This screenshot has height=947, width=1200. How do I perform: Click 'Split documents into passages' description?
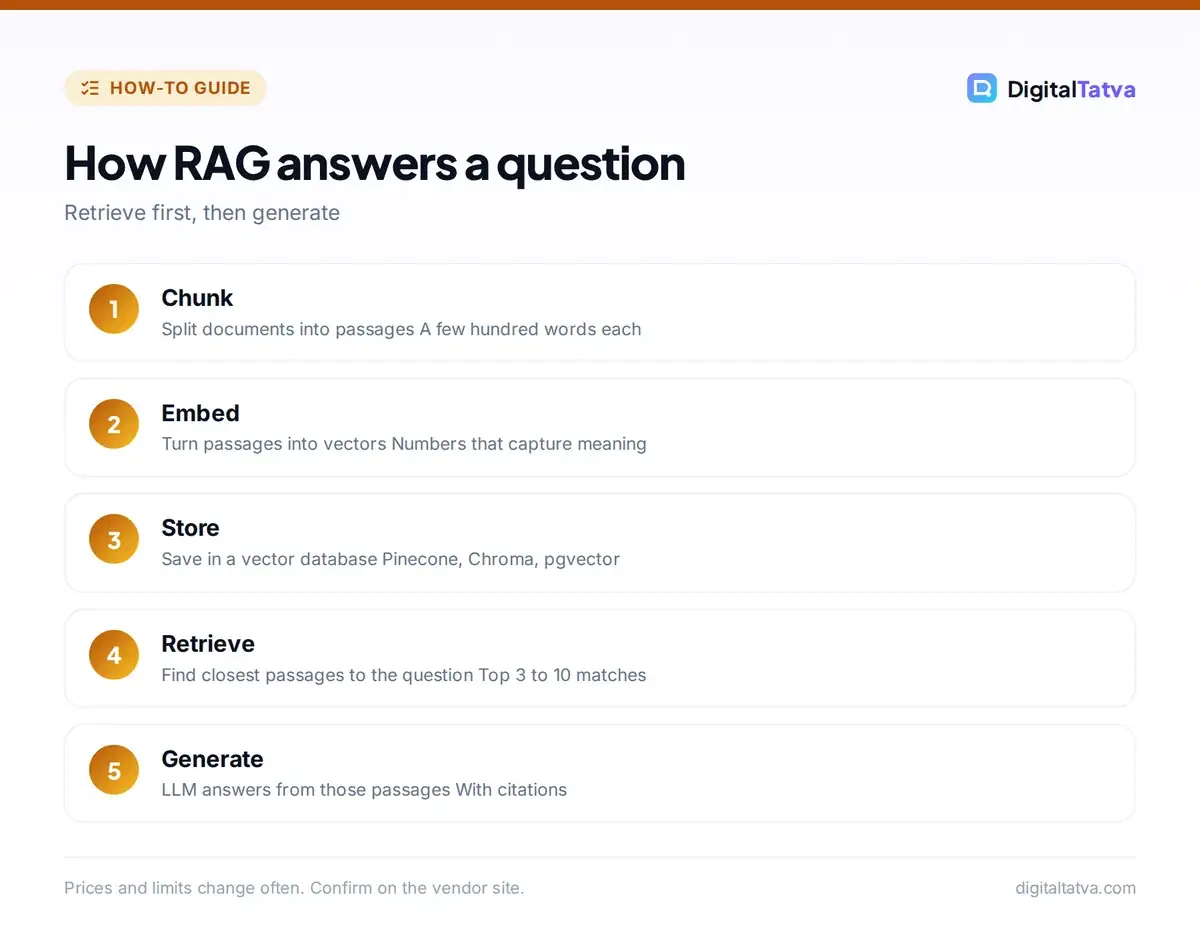[288, 329]
